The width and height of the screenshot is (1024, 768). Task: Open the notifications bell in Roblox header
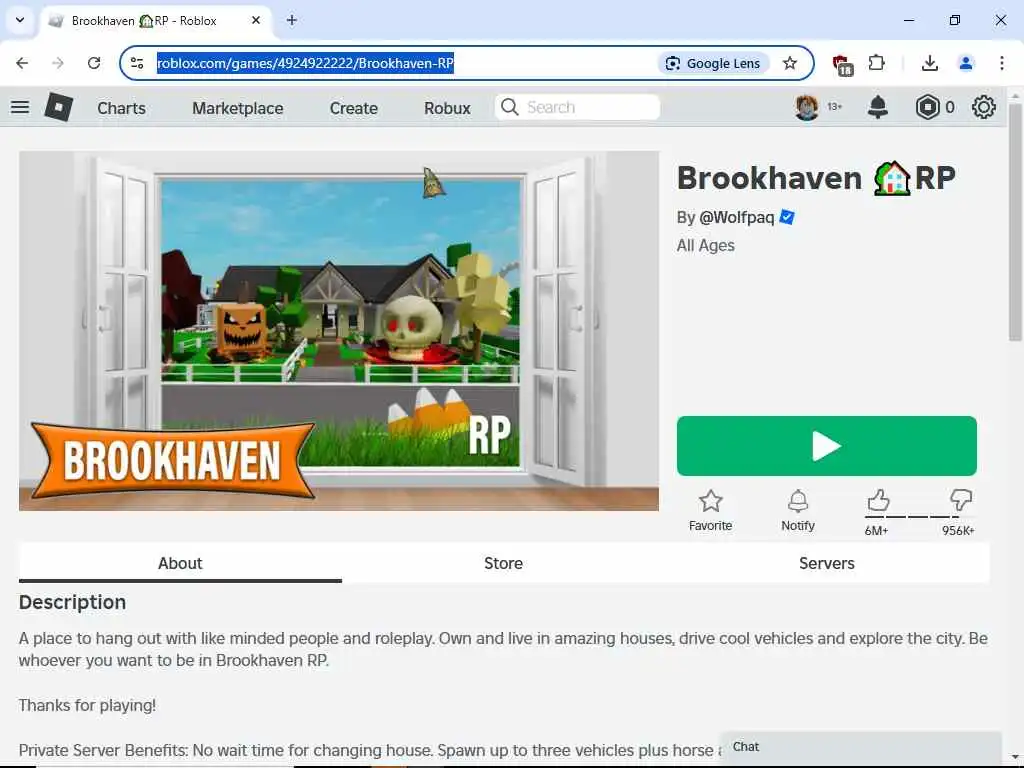[x=878, y=107]
